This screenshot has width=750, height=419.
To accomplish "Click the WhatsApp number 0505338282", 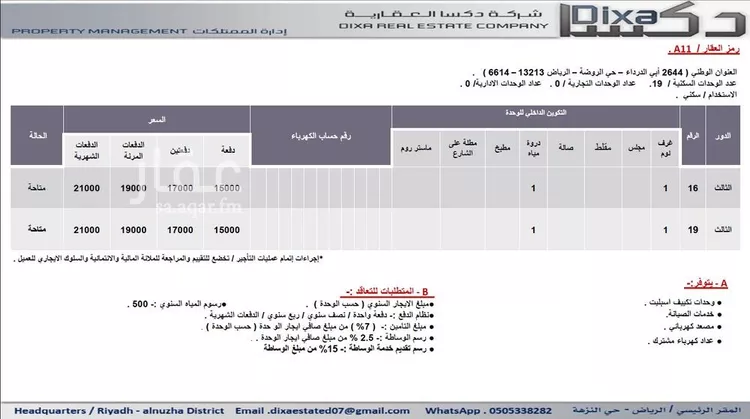I will click(520, 411).
